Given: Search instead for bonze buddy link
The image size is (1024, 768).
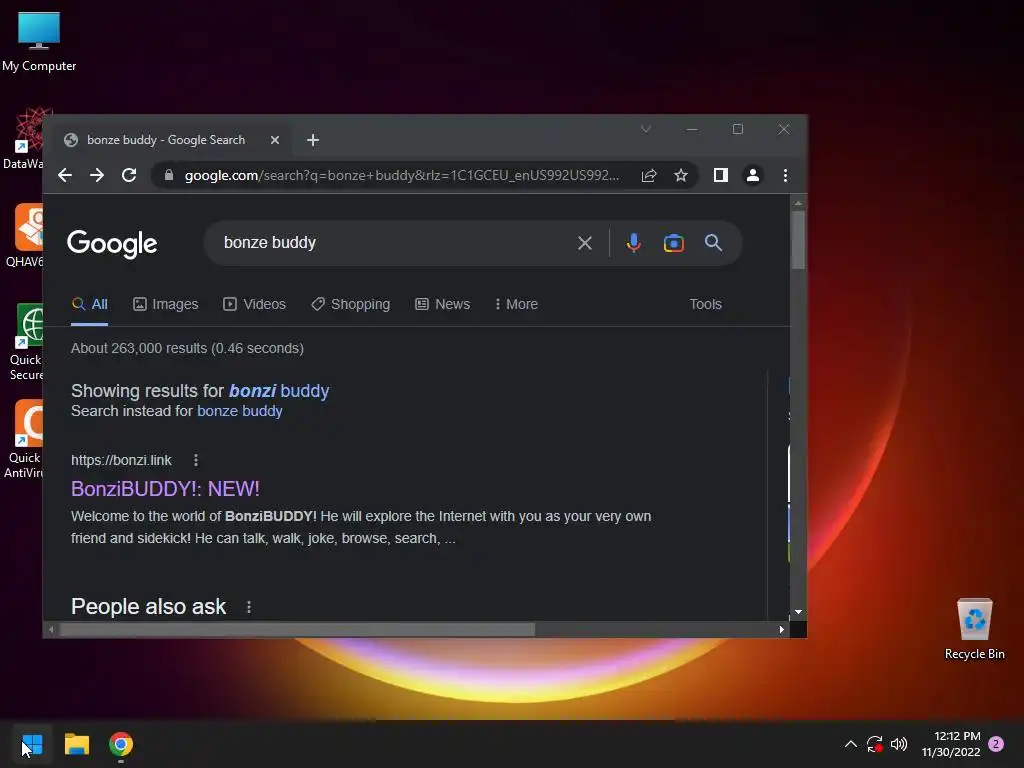Looking at the screenshot, I should click(x=240, y=411).
